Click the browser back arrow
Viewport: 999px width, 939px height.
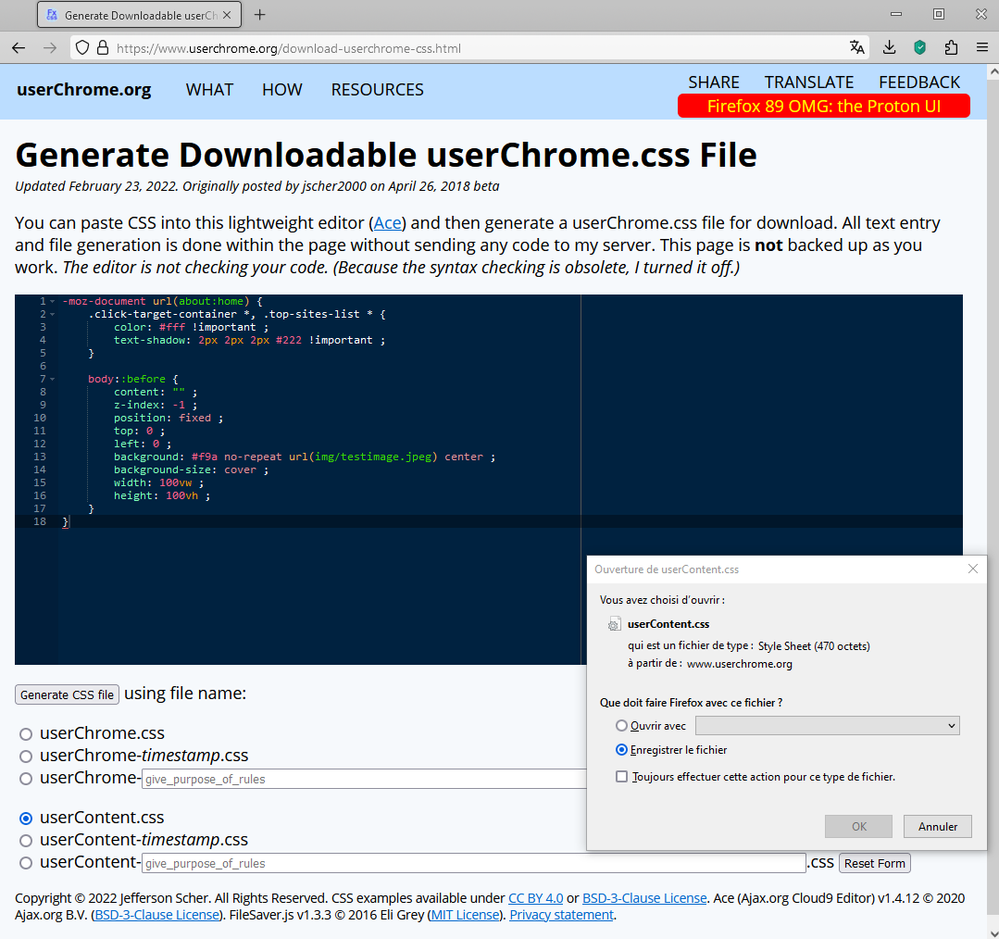pos(19,48)
